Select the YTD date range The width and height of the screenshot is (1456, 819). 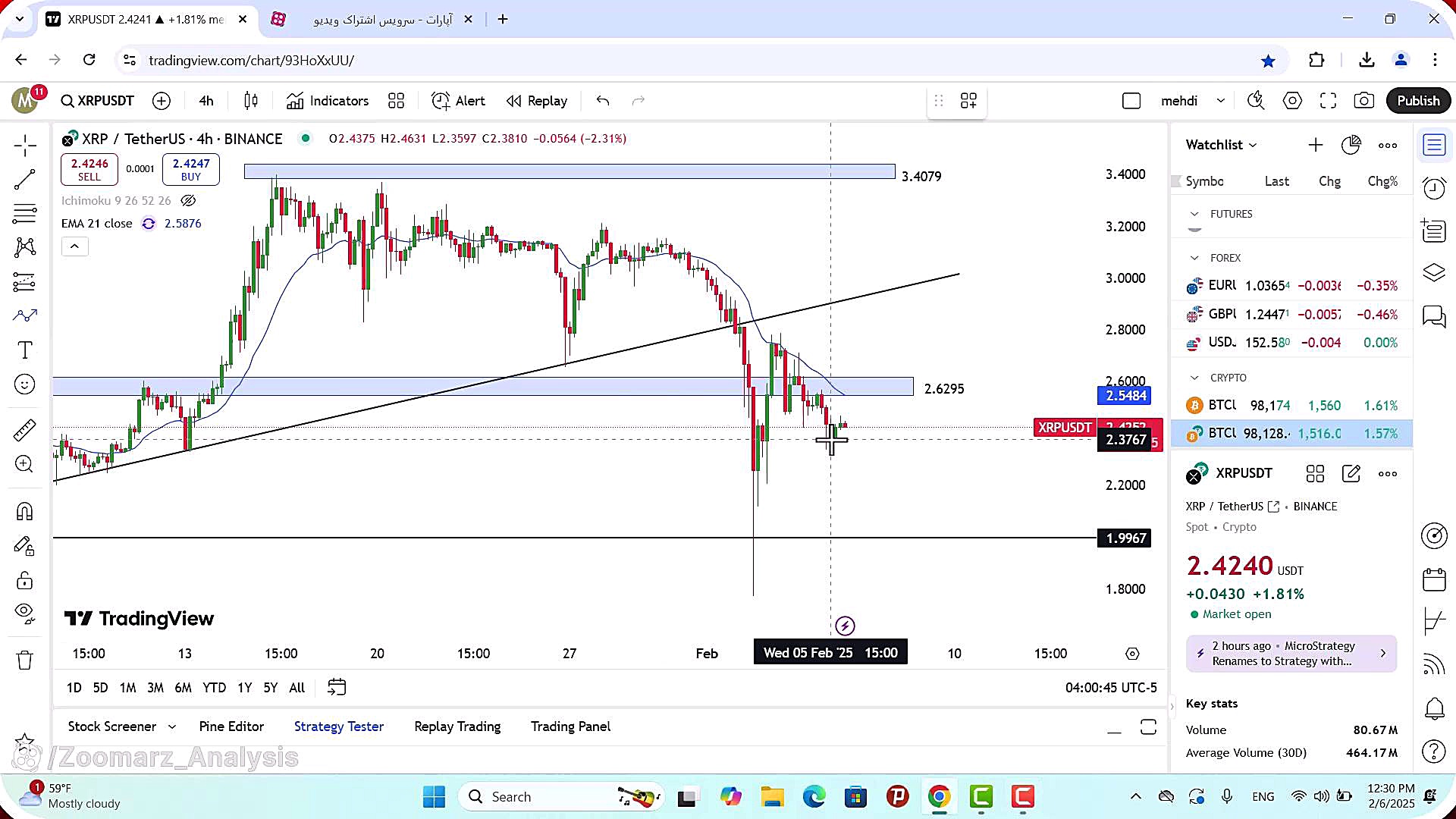[214, 688]
